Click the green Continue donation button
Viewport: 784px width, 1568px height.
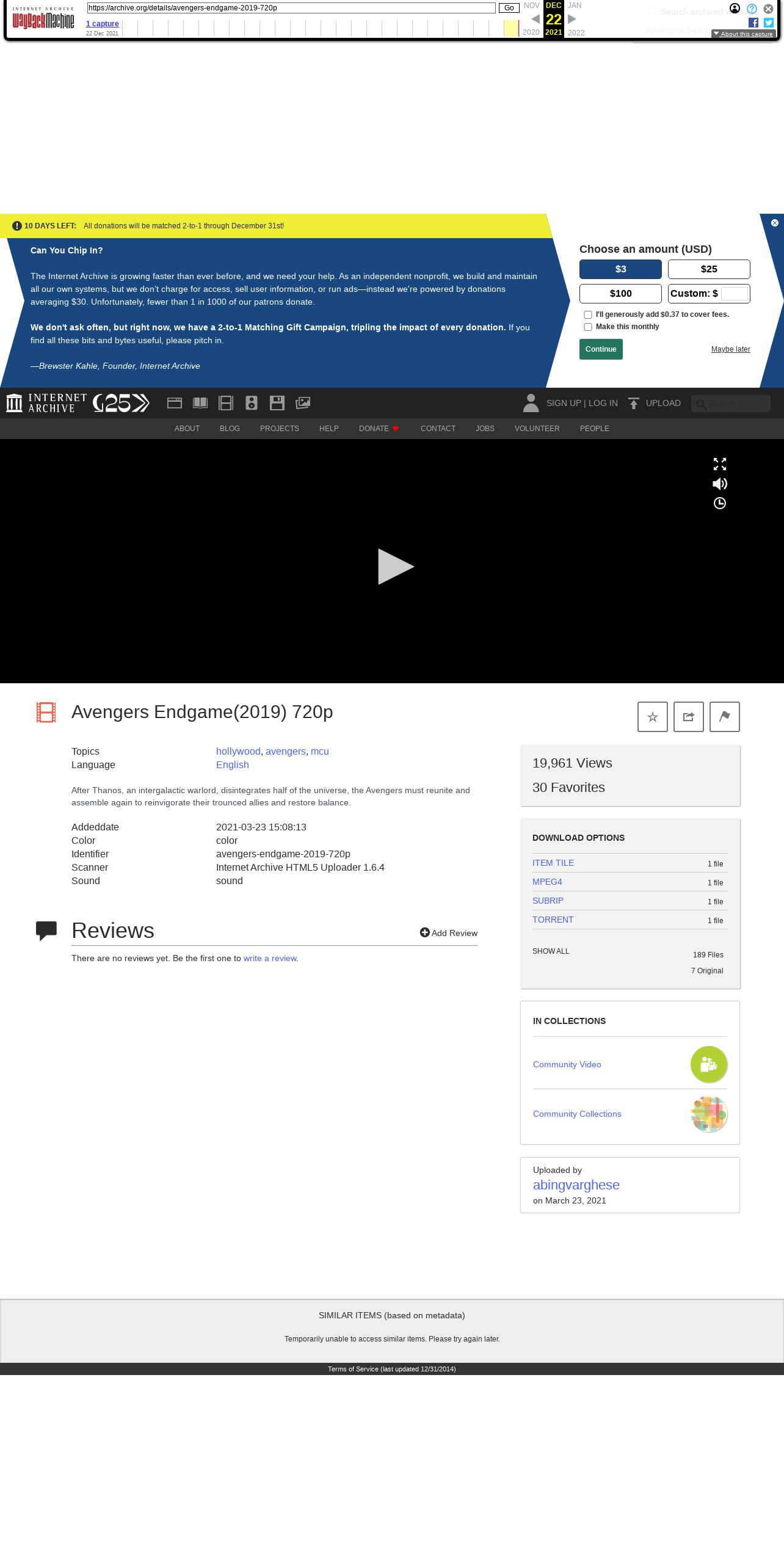601,349
